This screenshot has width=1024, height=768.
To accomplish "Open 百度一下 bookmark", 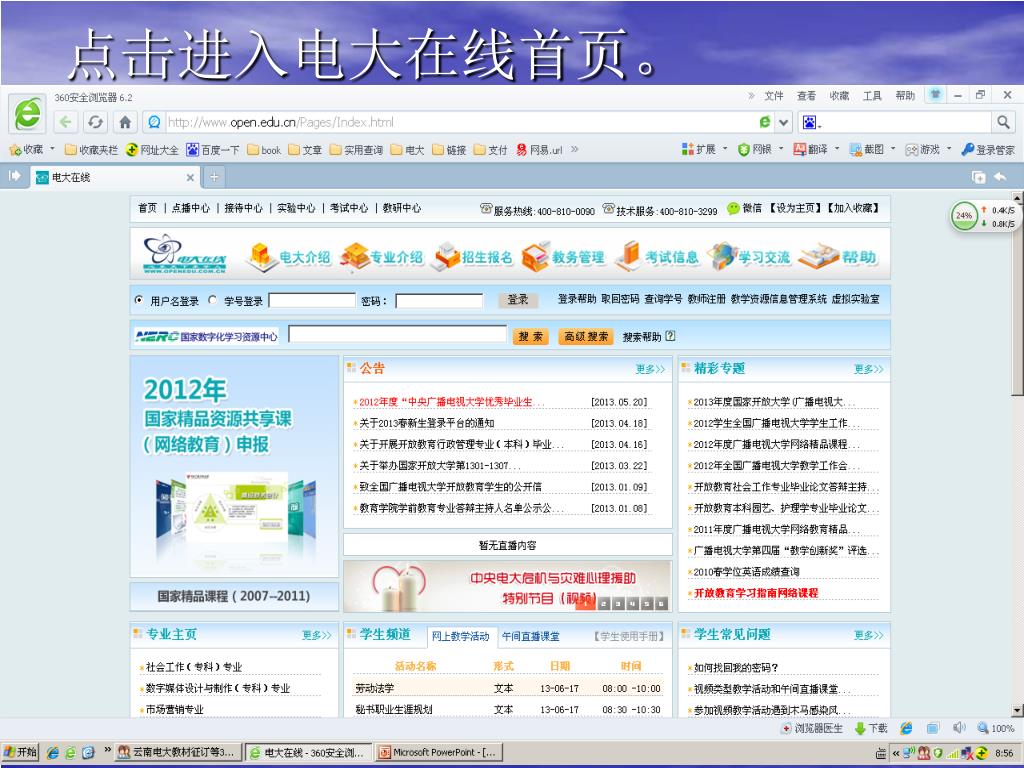I will (x=213, y=150).
